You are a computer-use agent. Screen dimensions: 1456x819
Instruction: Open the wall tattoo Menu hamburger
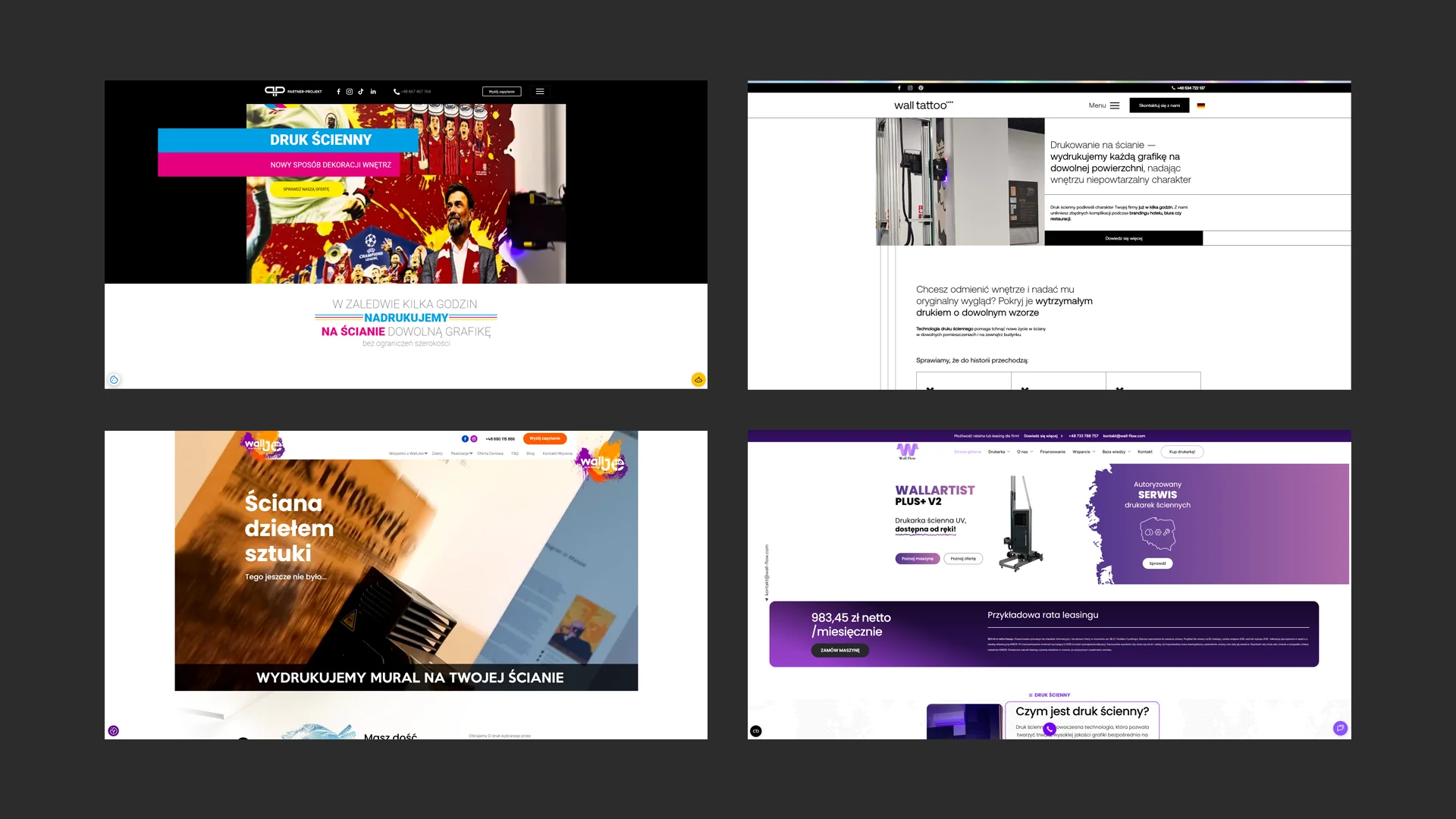coord(1114,106)
